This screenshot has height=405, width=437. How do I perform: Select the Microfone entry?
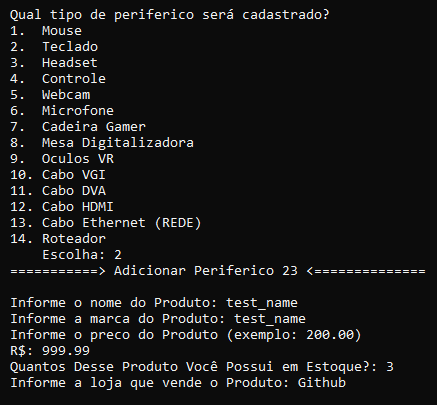coord(62,111)
